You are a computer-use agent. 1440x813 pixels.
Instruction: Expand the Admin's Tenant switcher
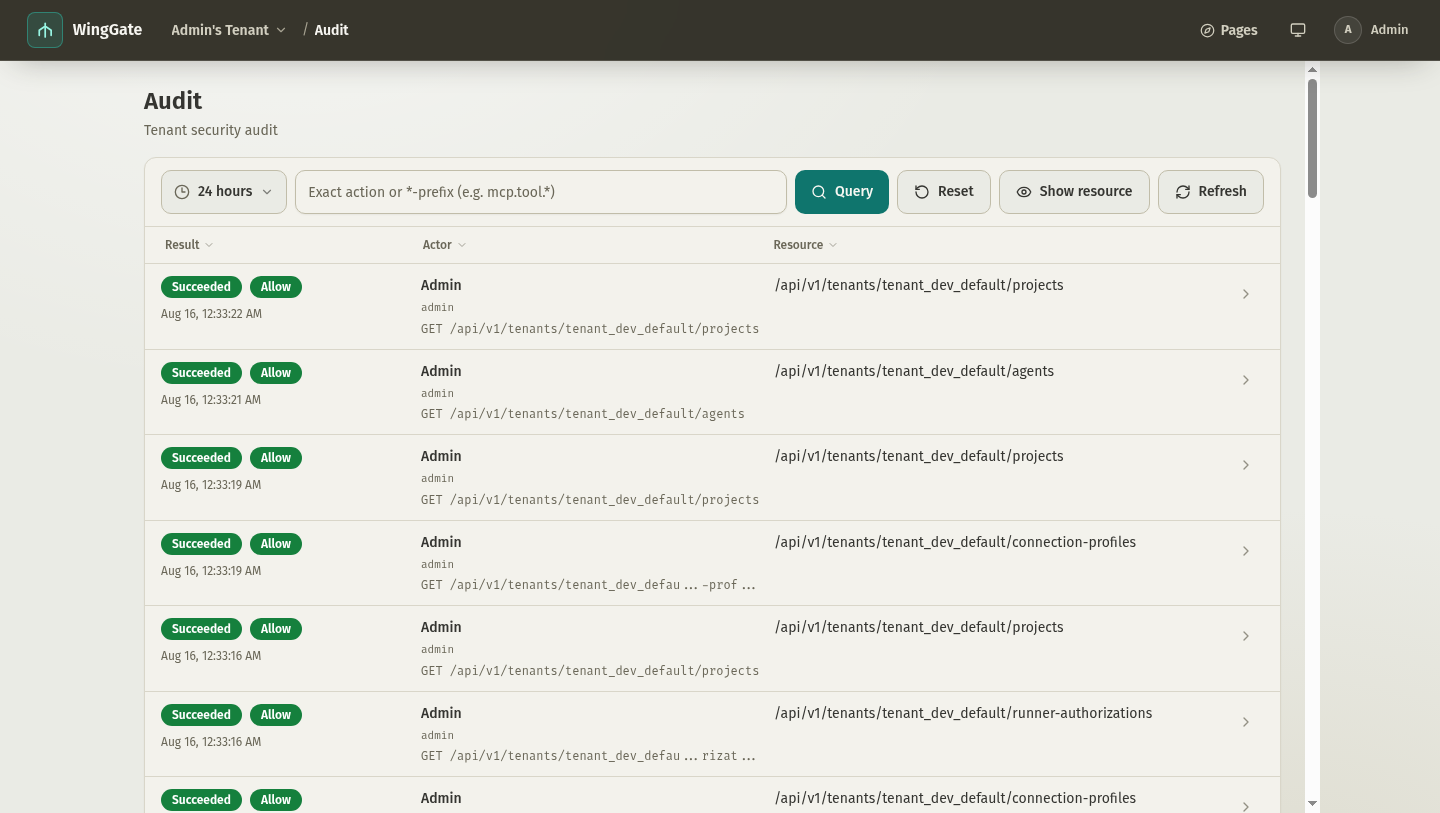pyautogui.click(x=229, y=30)
